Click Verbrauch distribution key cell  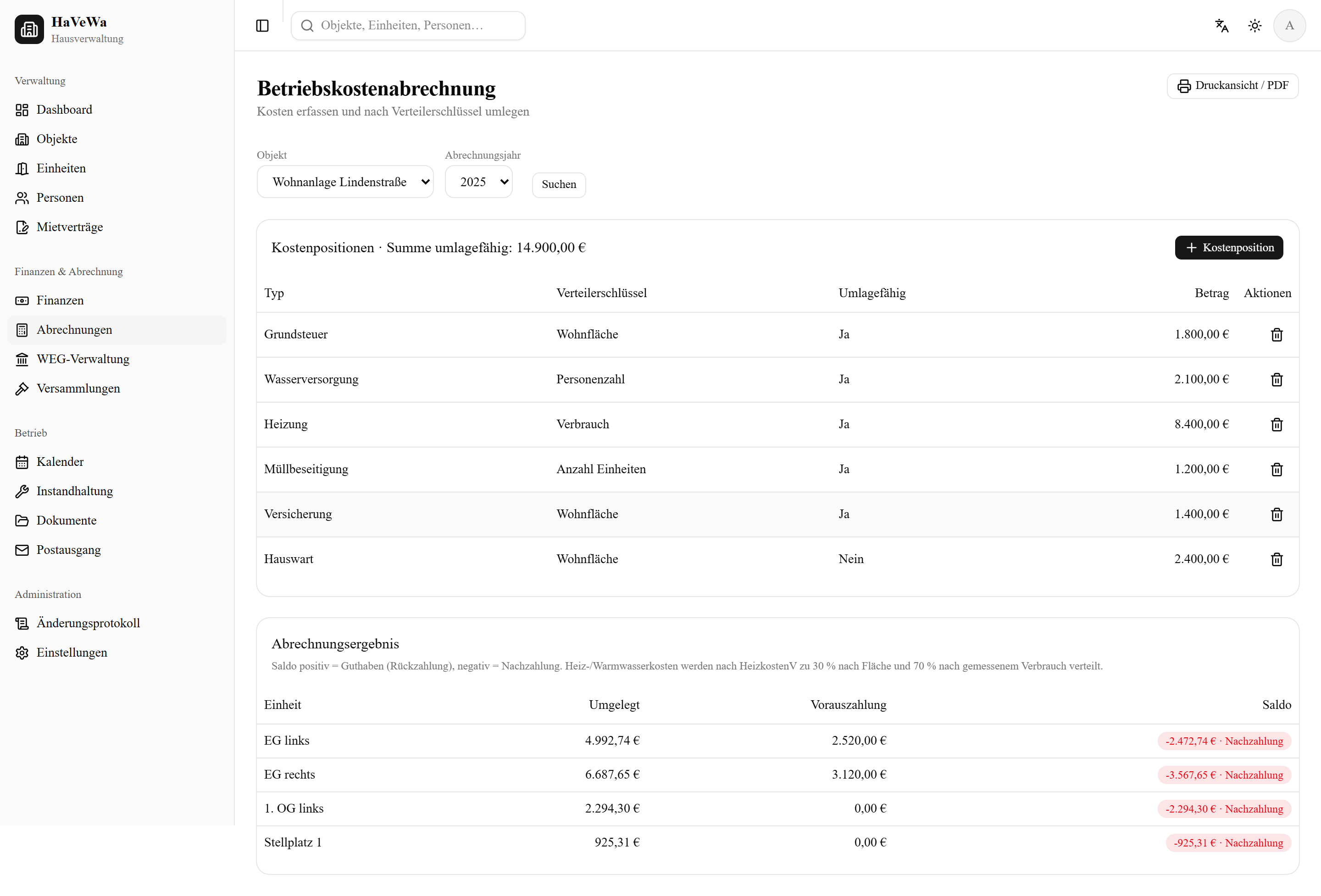click(x=583, y=425)
